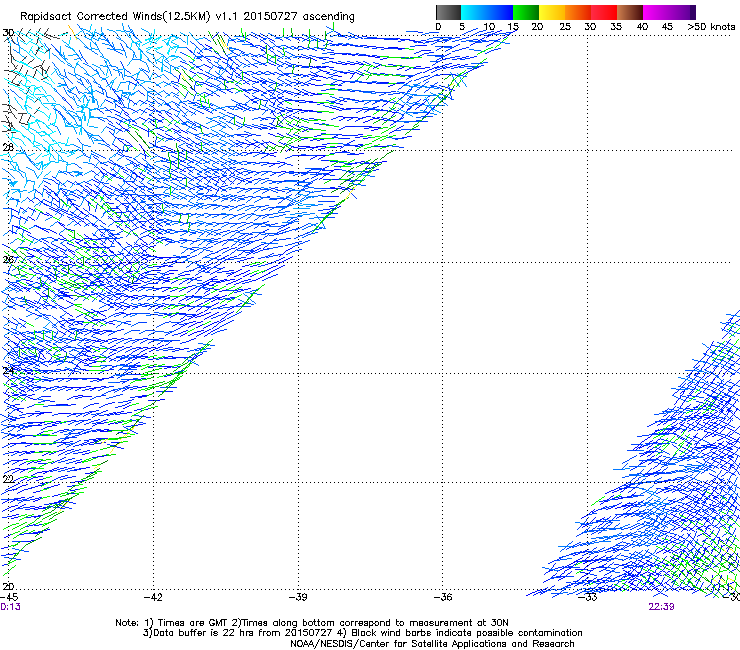740x650 pixels.
Task: Click the longitude label '-45'
Action: [x=9, y=597]
